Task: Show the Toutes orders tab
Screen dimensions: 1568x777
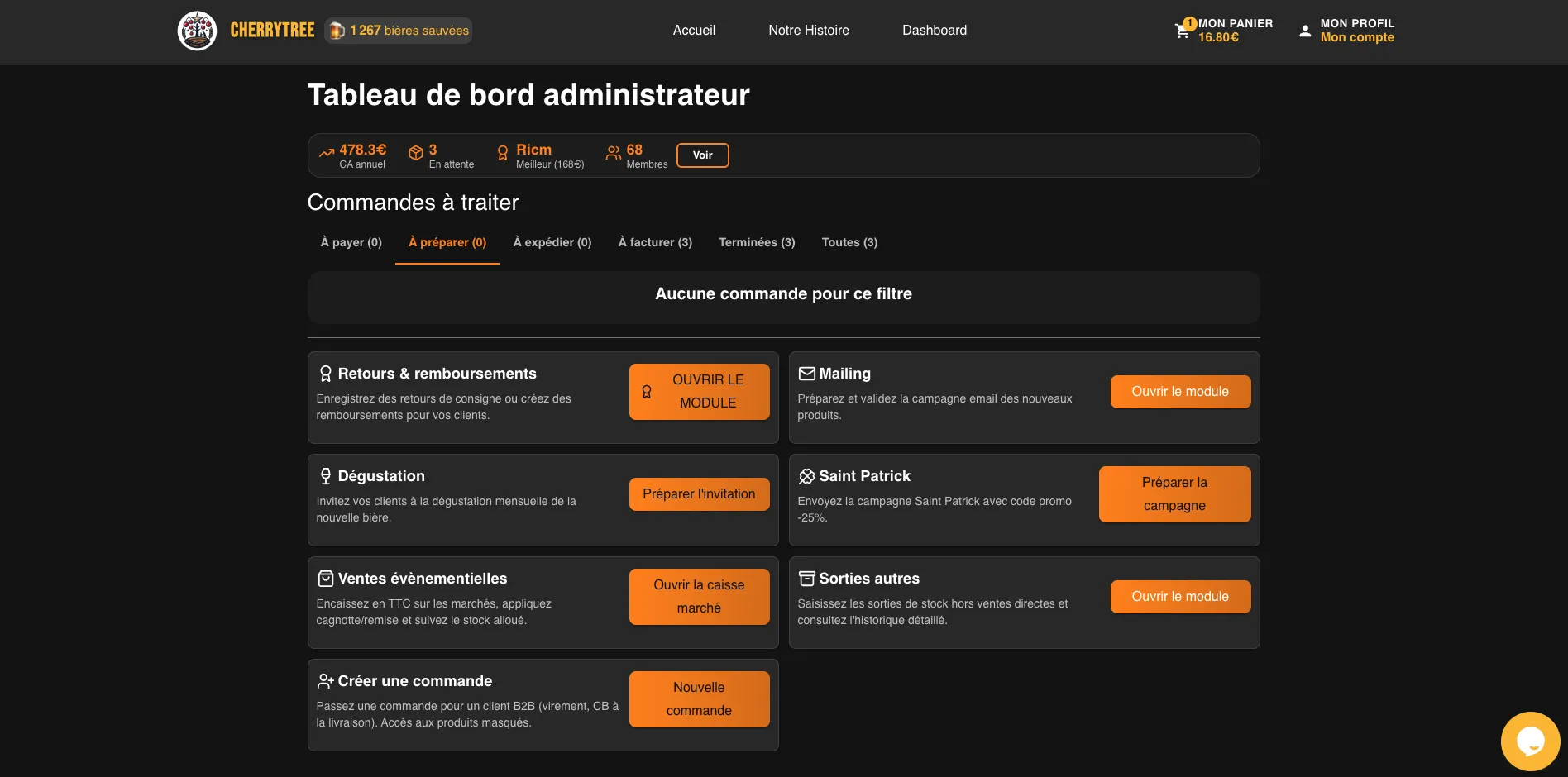Action: [x=849, y=242]
